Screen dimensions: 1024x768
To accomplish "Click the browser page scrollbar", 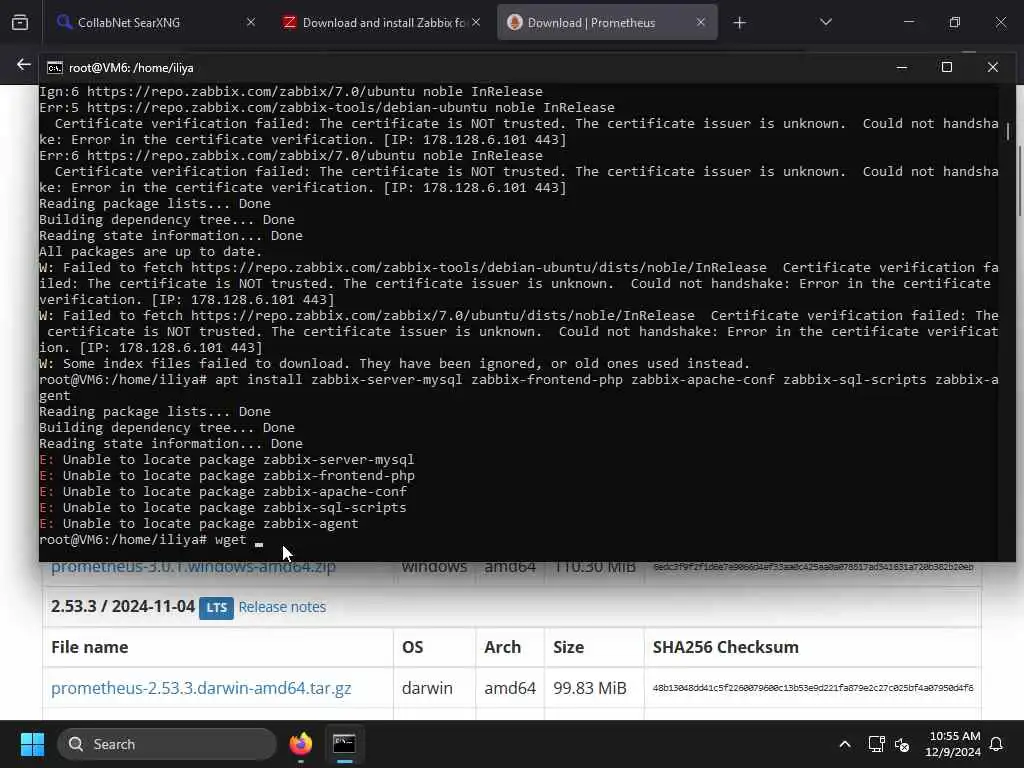I will [1020, 180].
